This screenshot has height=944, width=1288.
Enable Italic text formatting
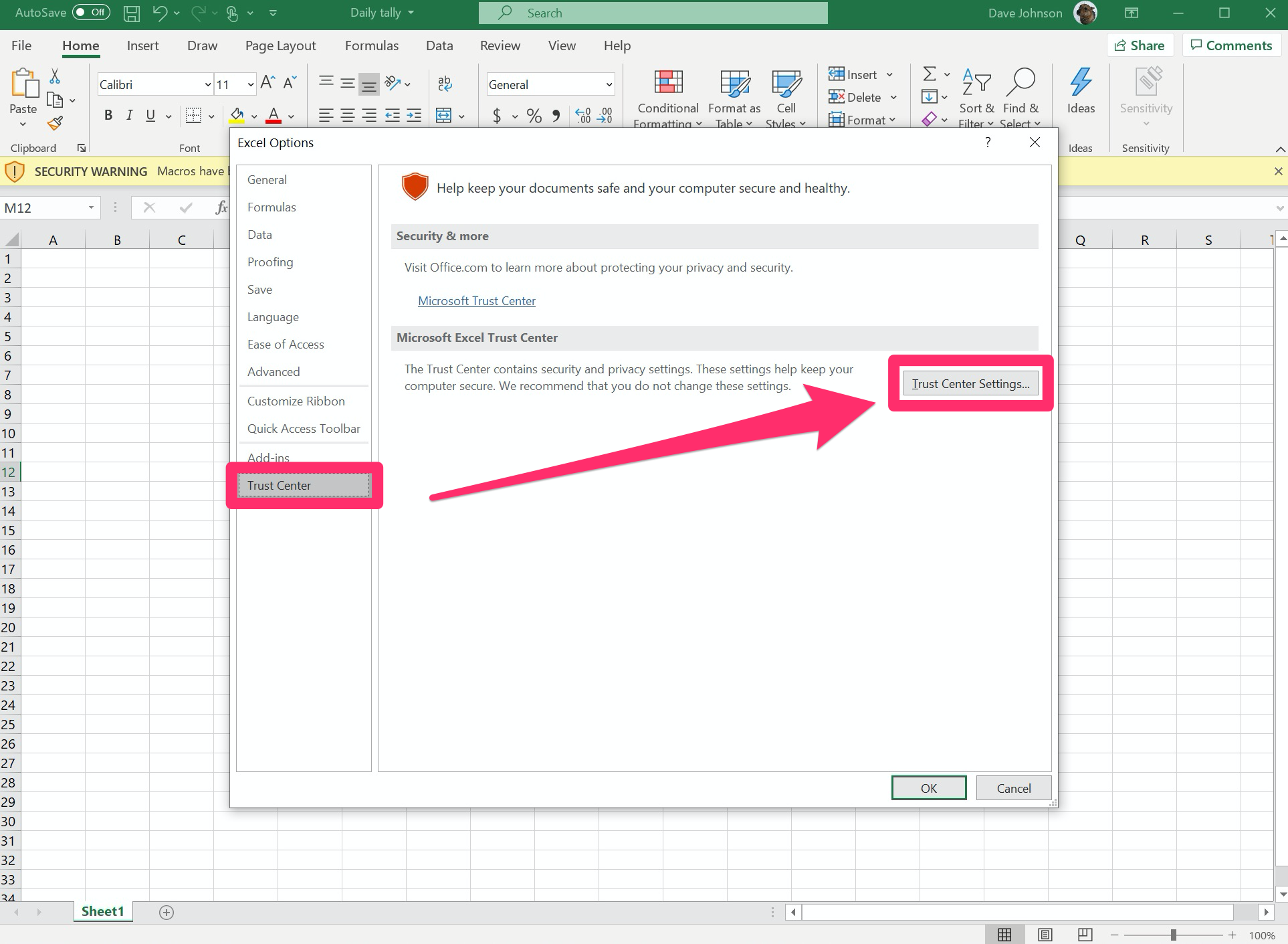(130, 118)
